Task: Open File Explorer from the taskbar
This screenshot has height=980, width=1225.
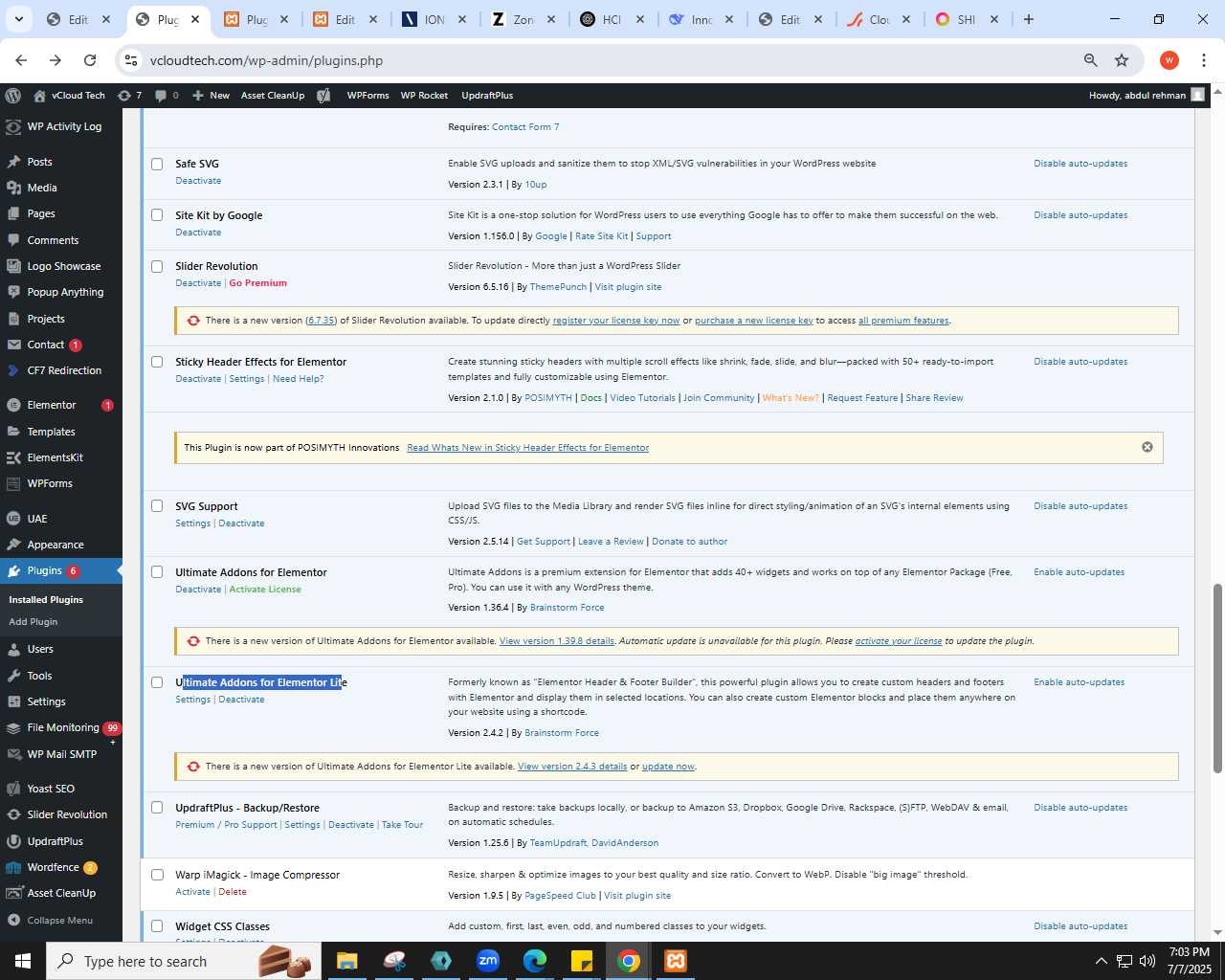Action: (347, 961)
